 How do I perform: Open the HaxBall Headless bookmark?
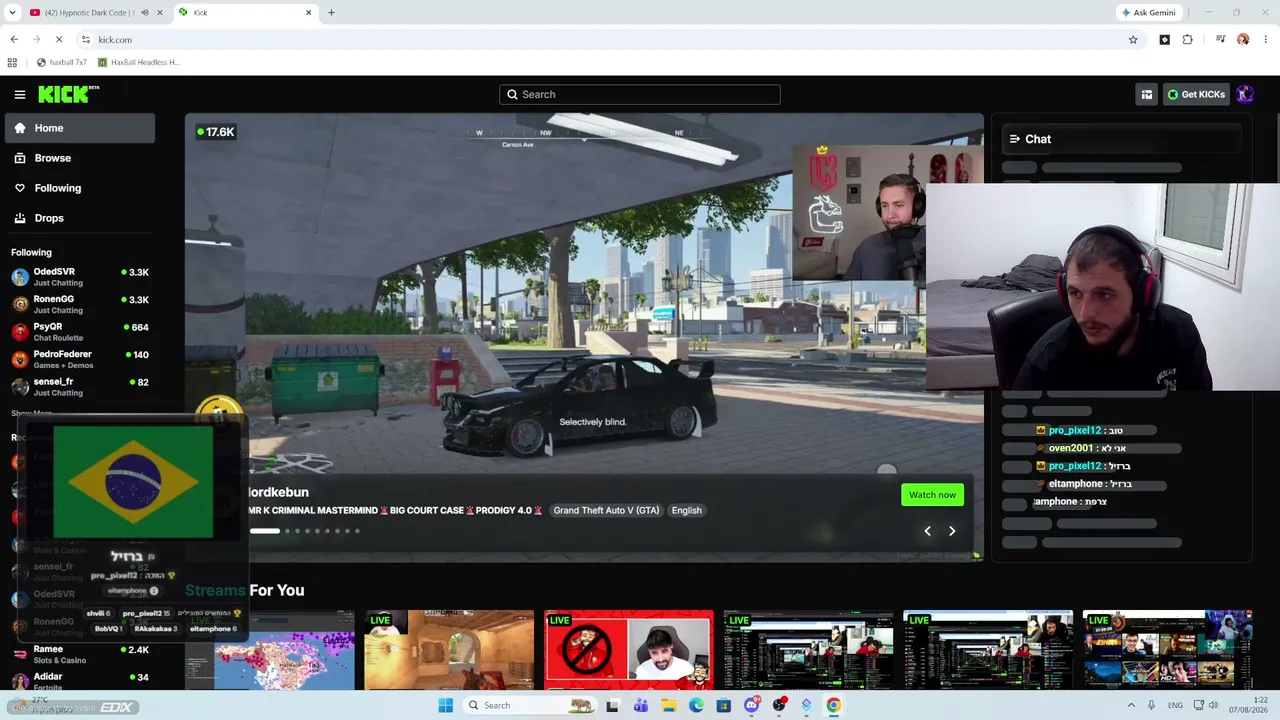[x=138, y=62]
